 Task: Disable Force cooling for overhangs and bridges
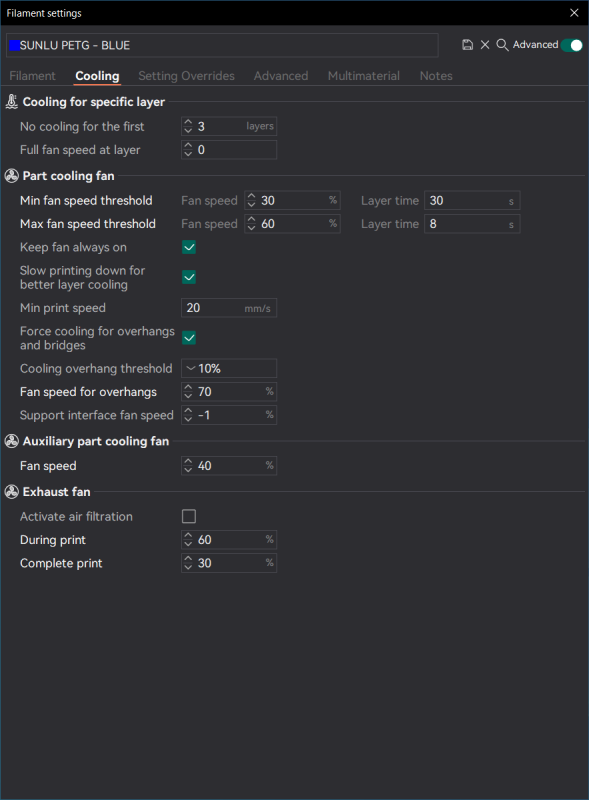pos(189,338)
